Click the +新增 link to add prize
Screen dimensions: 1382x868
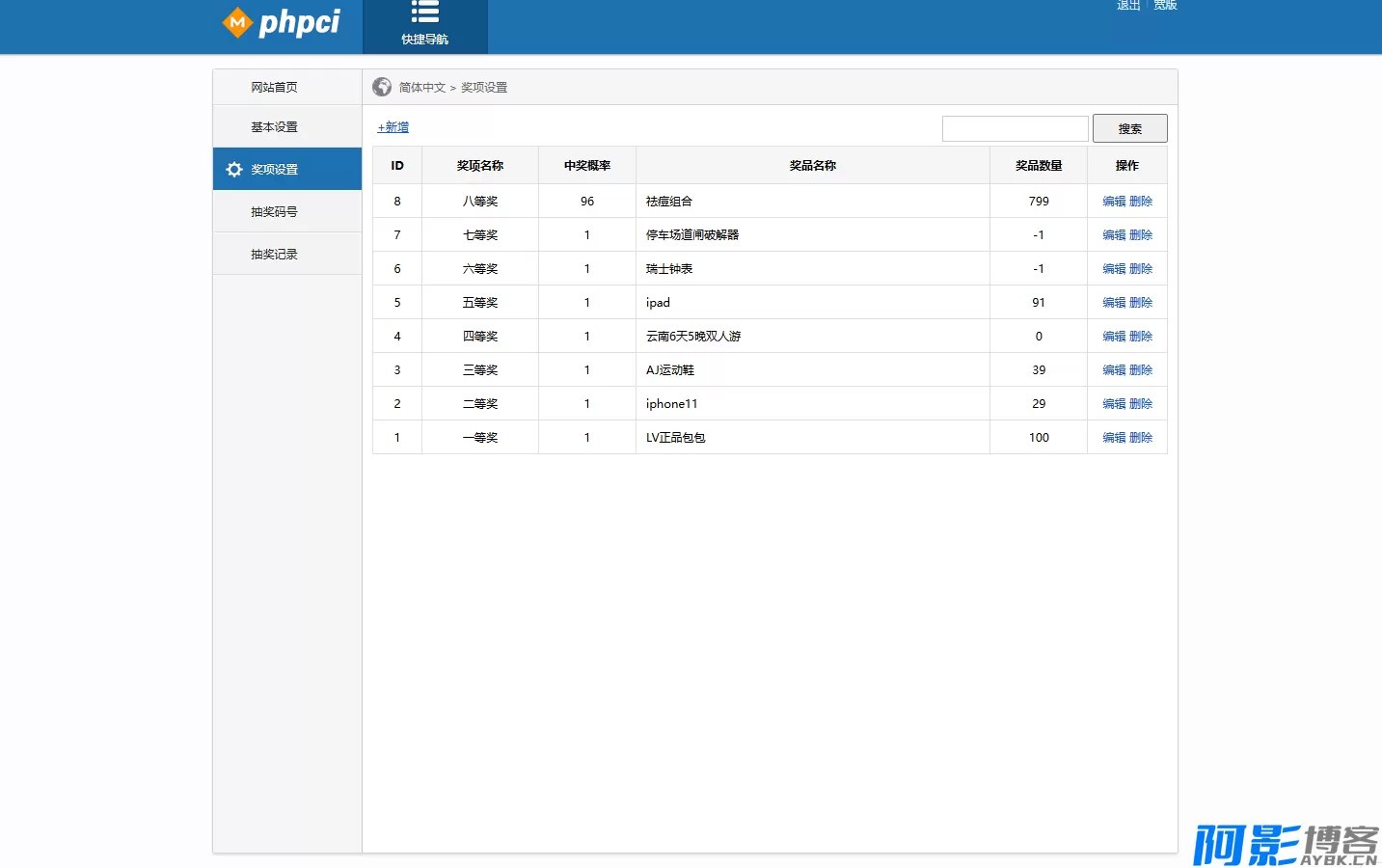pyautogui.click(x=393, y=127)
